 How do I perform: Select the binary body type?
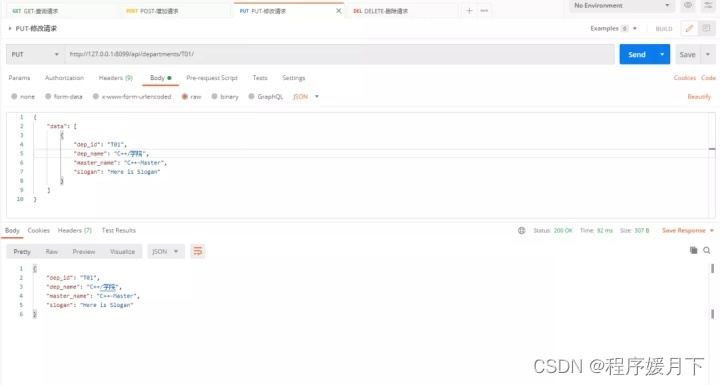(225, 96)
